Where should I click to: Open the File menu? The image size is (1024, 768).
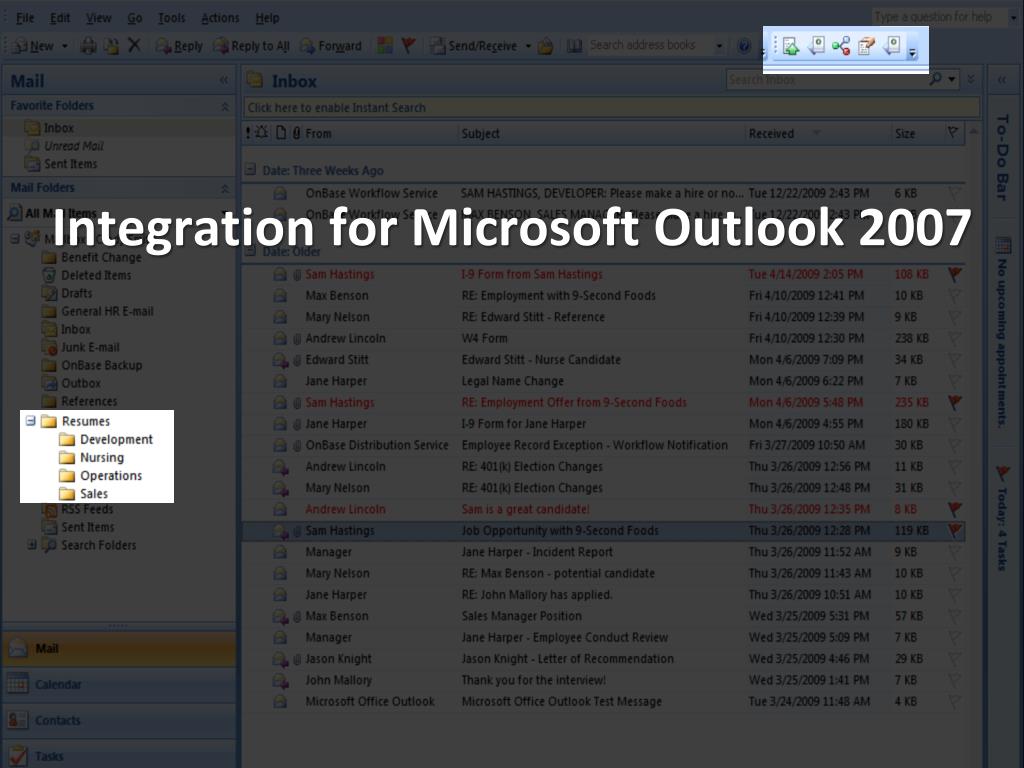click(25, 18)
